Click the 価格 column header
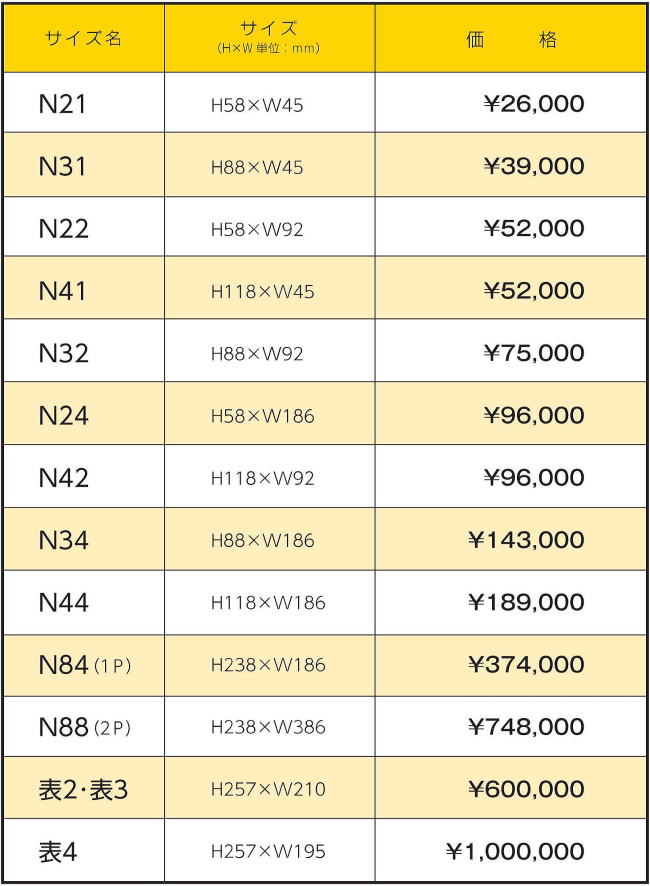 [x=511, y=39]
